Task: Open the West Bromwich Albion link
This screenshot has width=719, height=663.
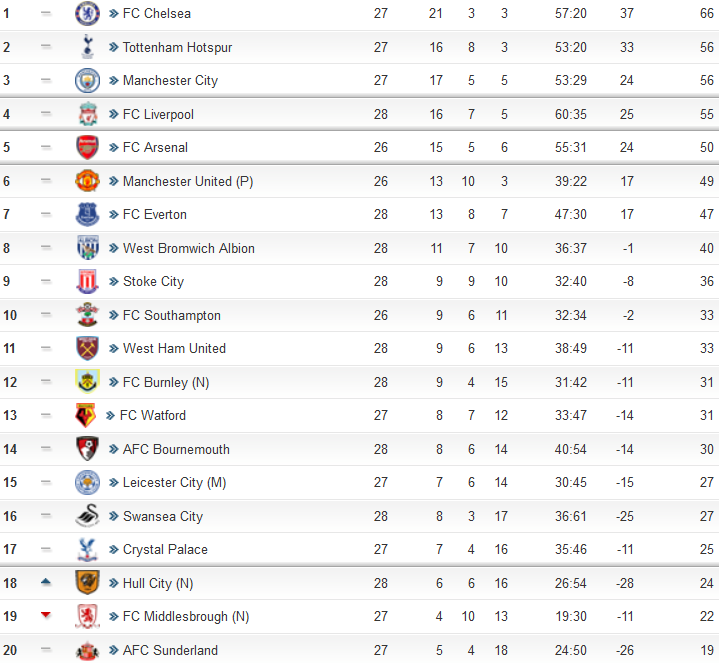Action: click(188, 248)
